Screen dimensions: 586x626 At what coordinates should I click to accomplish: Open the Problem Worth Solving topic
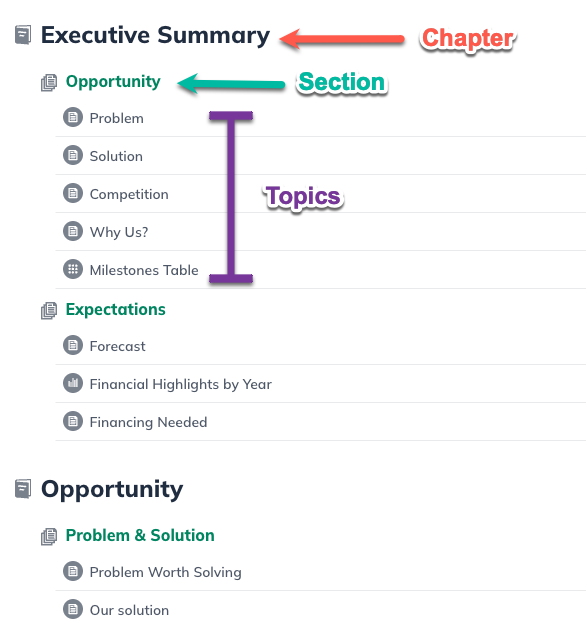click(166, 573)
